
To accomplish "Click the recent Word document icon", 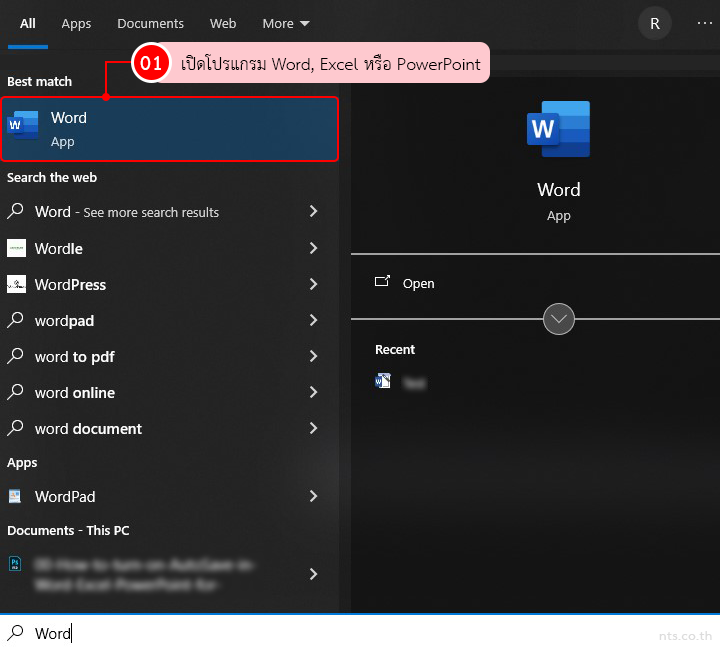I will pos(383,381).
